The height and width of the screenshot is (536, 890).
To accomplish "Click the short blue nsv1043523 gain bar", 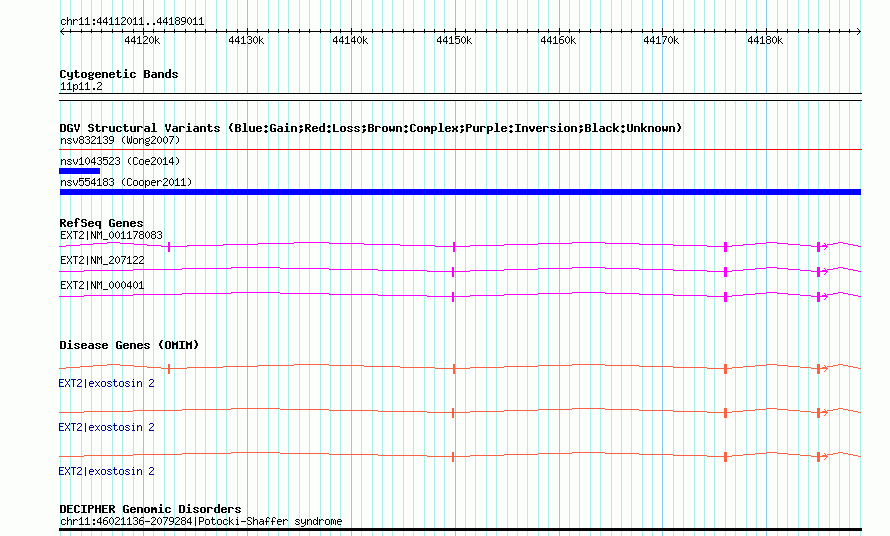I will [x=79, y=171].
